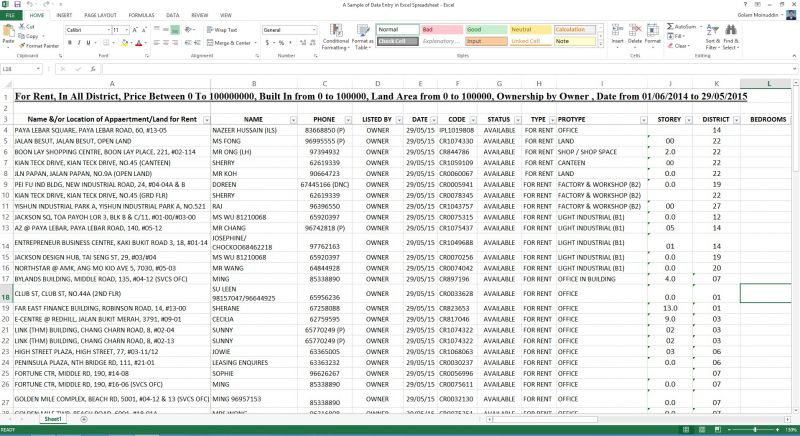Toggle Wrap Text for the cell

(224, 31)
